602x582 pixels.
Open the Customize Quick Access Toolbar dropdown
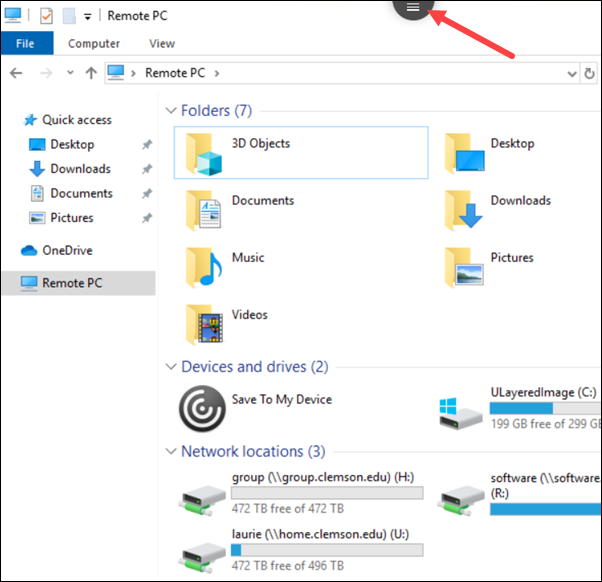pyautogui.click(x=88, y=17)
